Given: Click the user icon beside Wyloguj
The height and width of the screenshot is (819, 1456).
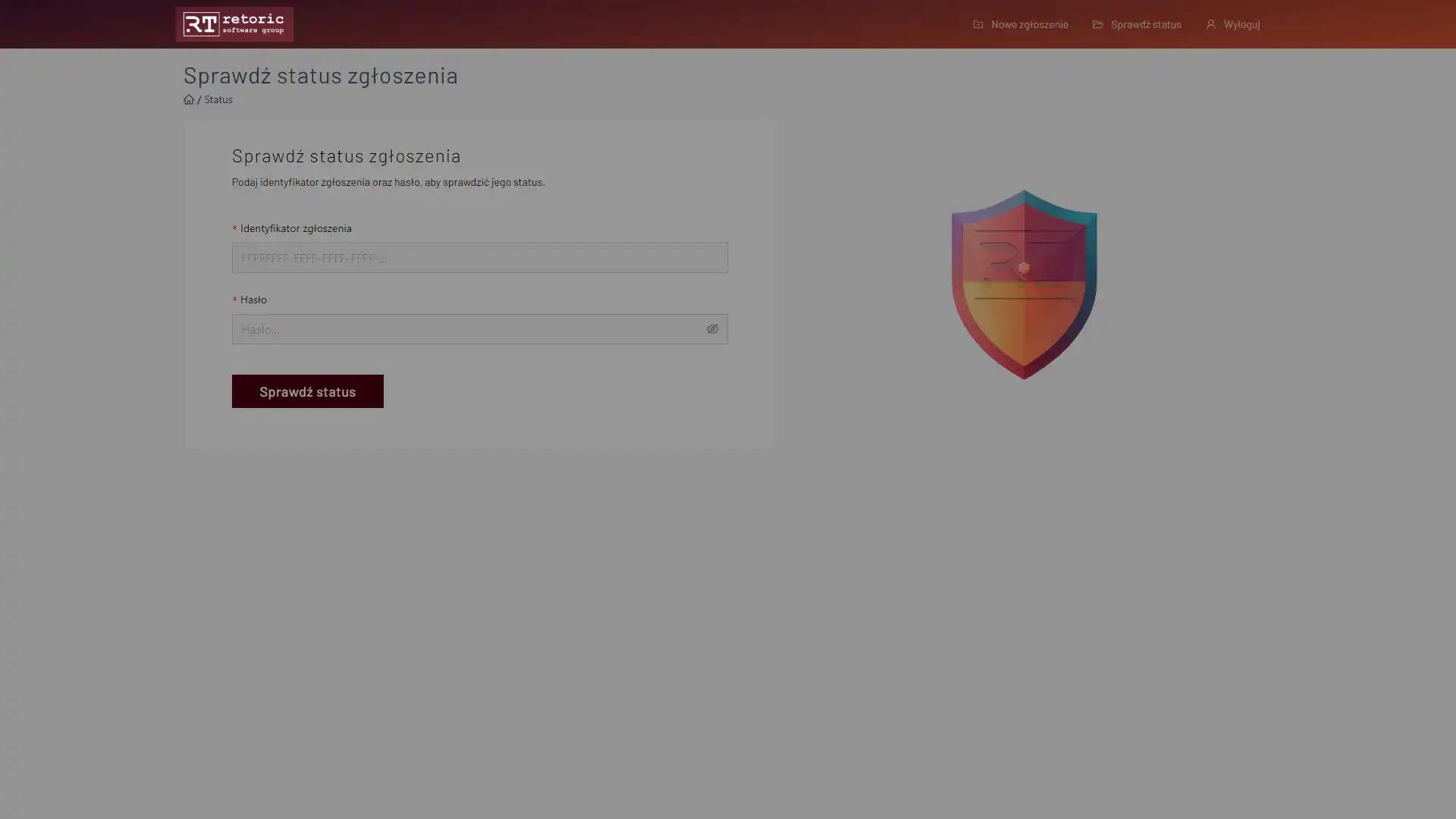Looking at the screenshot, I should 1210,24.
